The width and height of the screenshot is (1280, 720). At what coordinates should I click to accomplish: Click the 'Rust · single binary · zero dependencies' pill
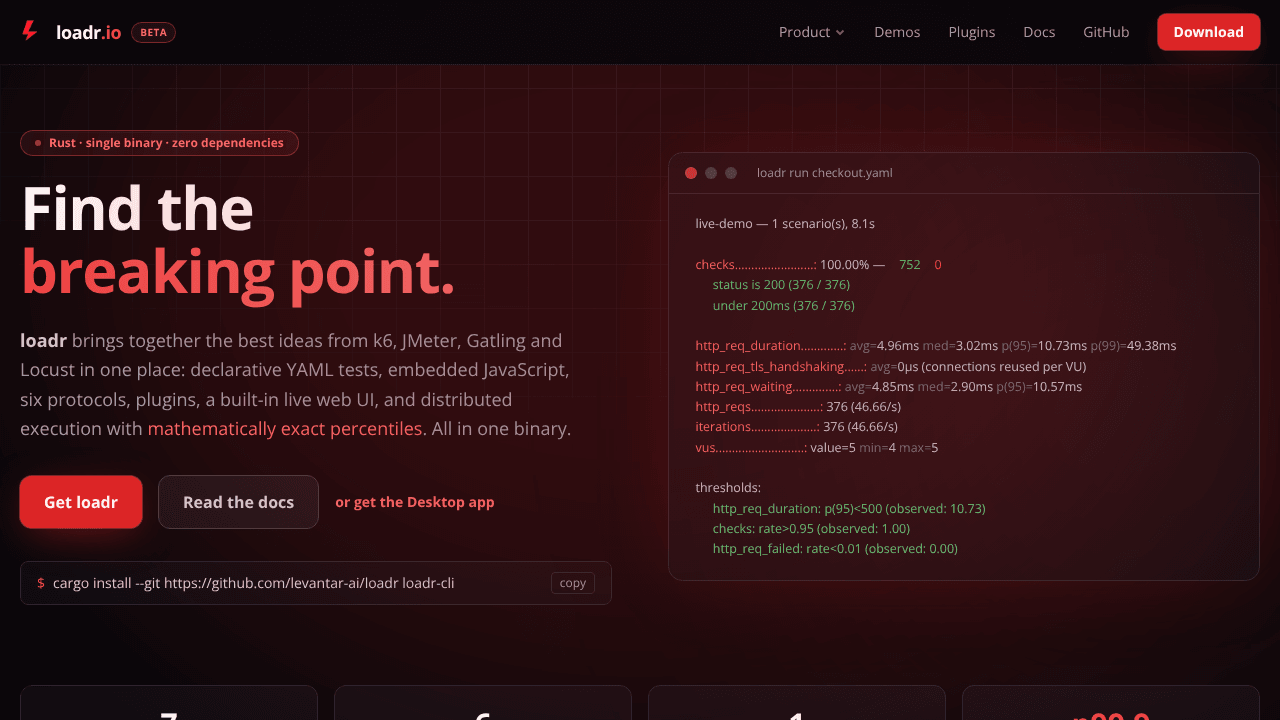159,143
